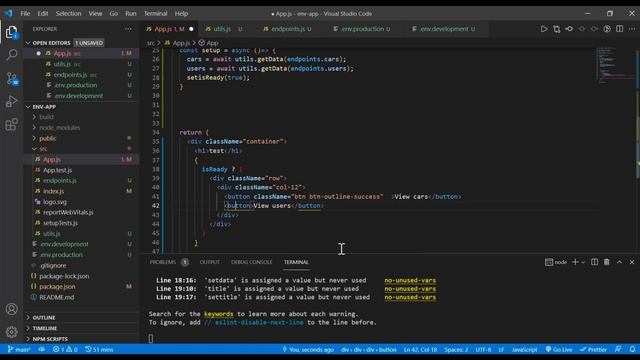Open the keywords link in terminal
Image resolution: width=640 pixels, height=360 pixels.
coord(218,314)
